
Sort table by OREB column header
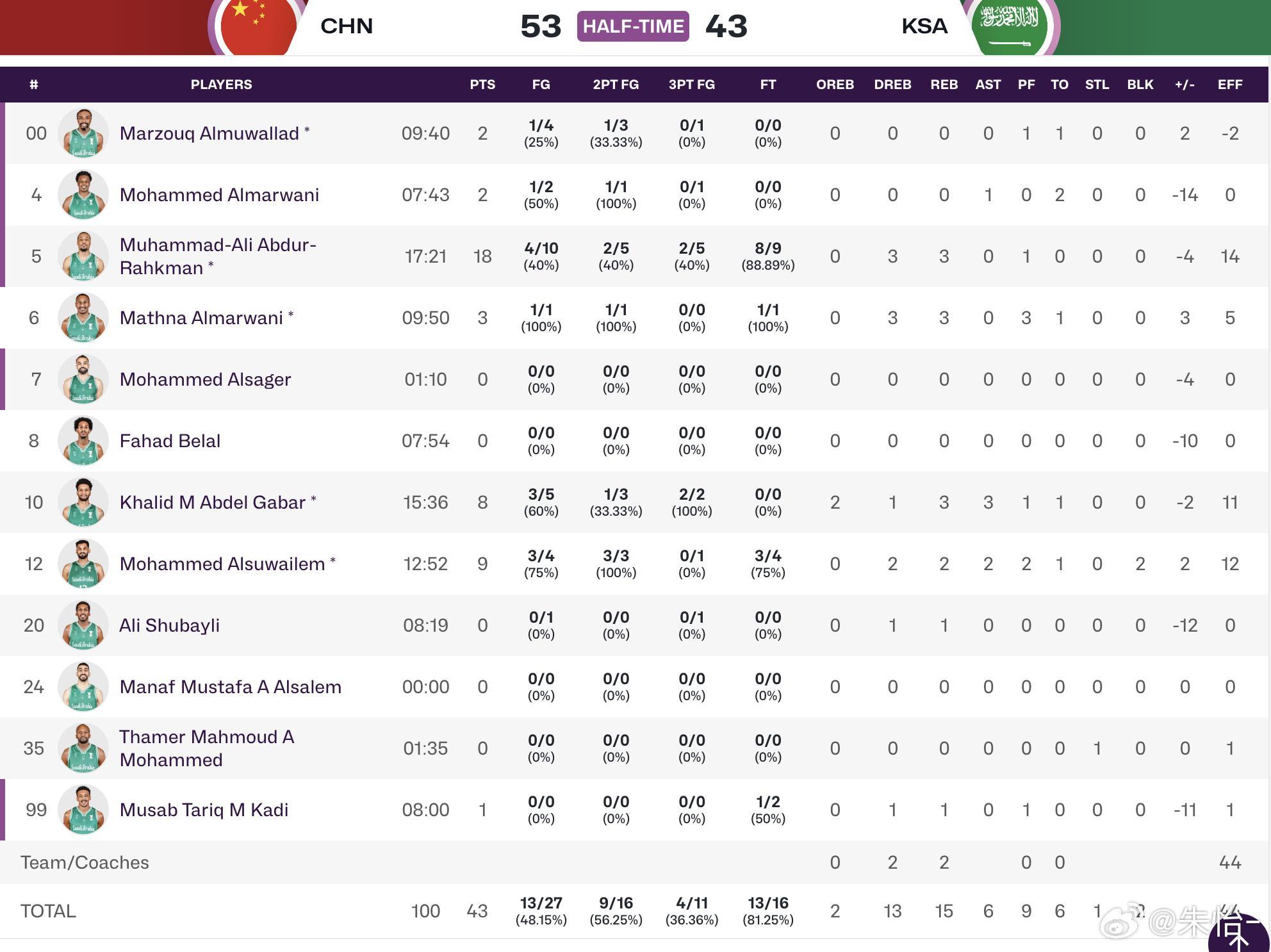pos(835,85)
